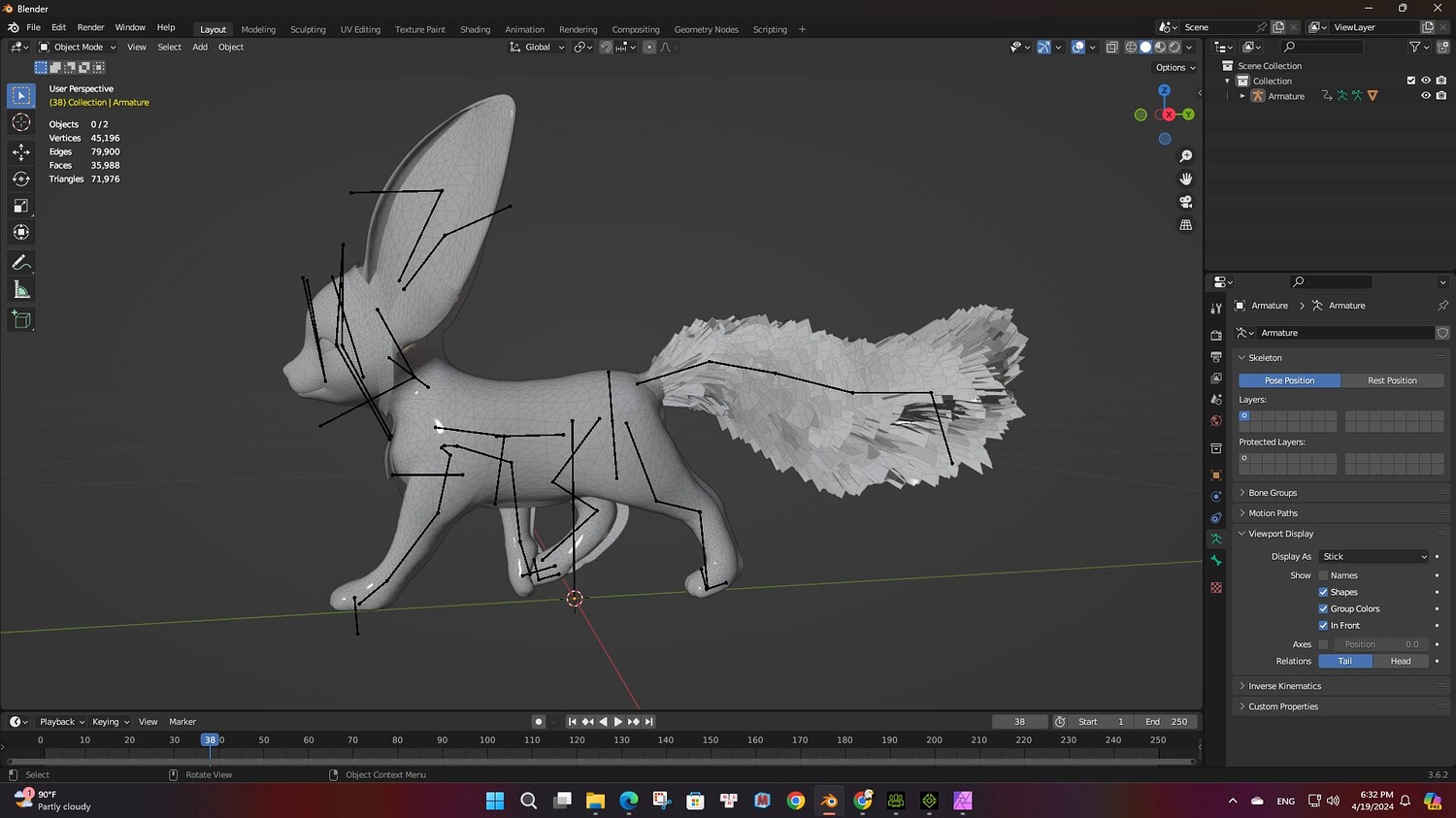Open Chrome from the Windows taskbar
The image size is (1456, 818).
point(796,801)
